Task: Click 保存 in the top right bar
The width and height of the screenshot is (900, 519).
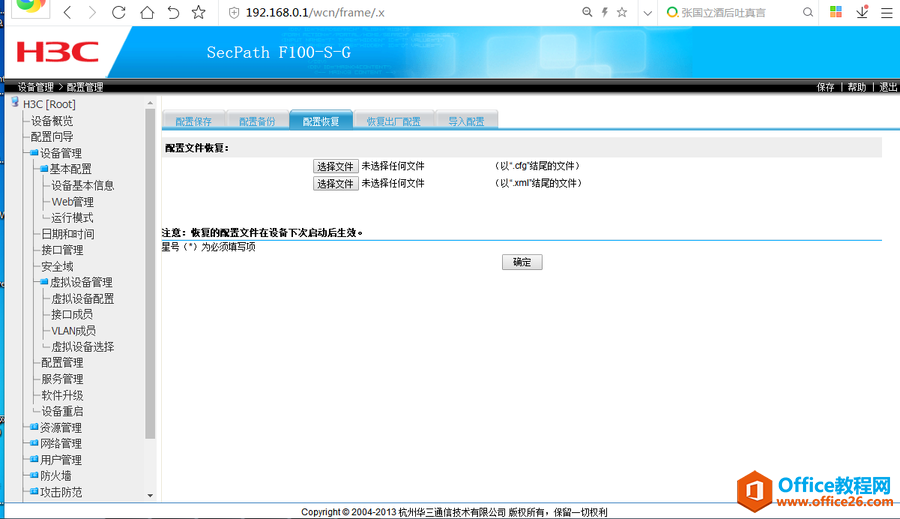Action: 825,87
